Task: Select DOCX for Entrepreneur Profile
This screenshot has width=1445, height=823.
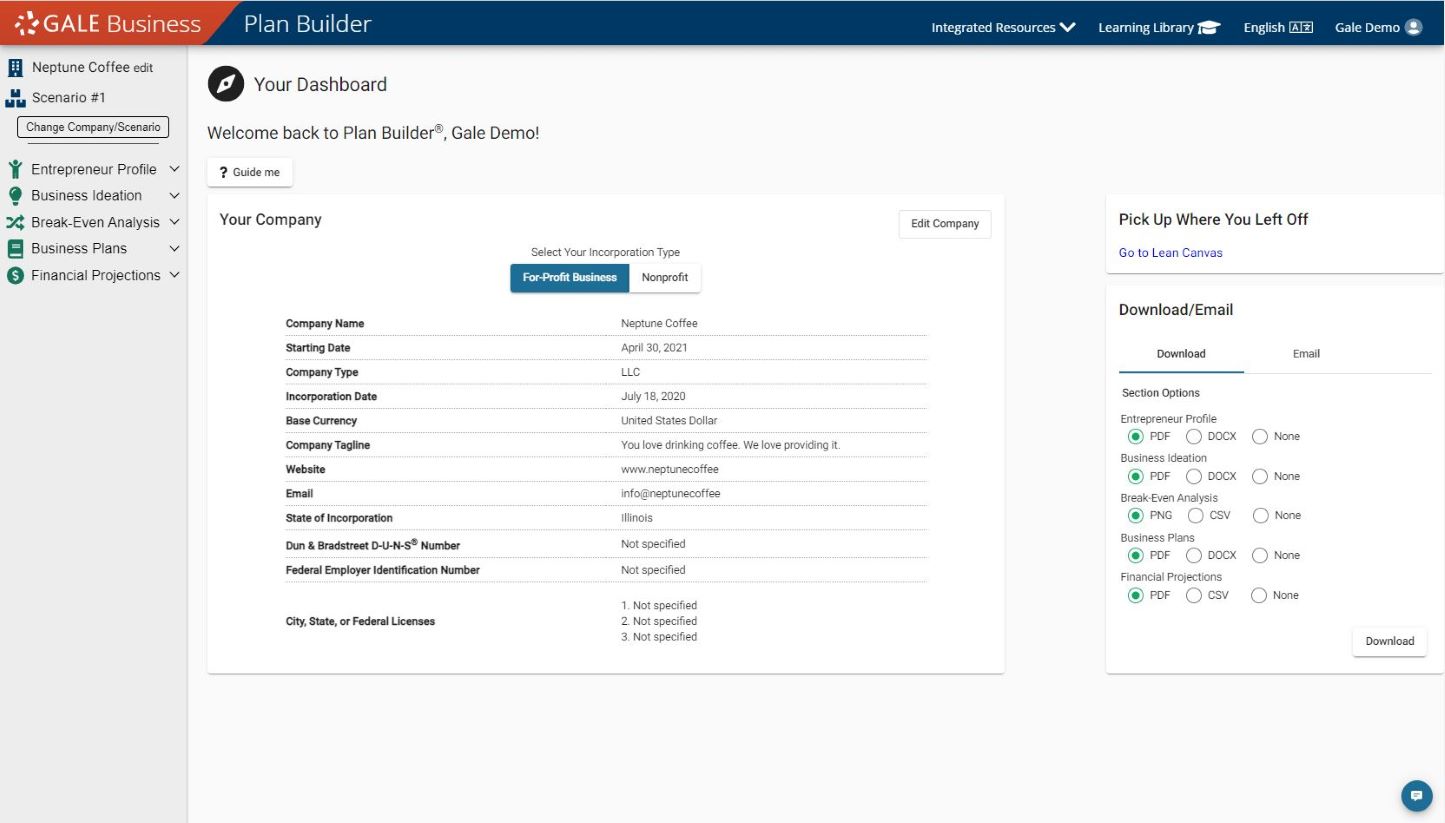Action: [1193, 437]
